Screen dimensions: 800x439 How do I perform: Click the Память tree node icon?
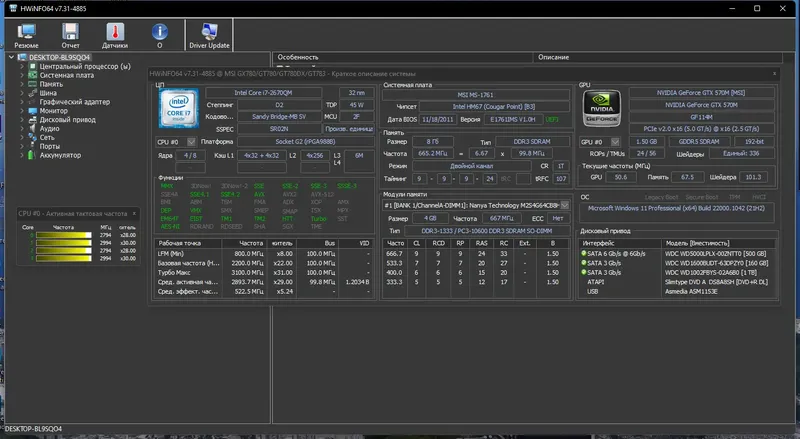click(33, 84)
